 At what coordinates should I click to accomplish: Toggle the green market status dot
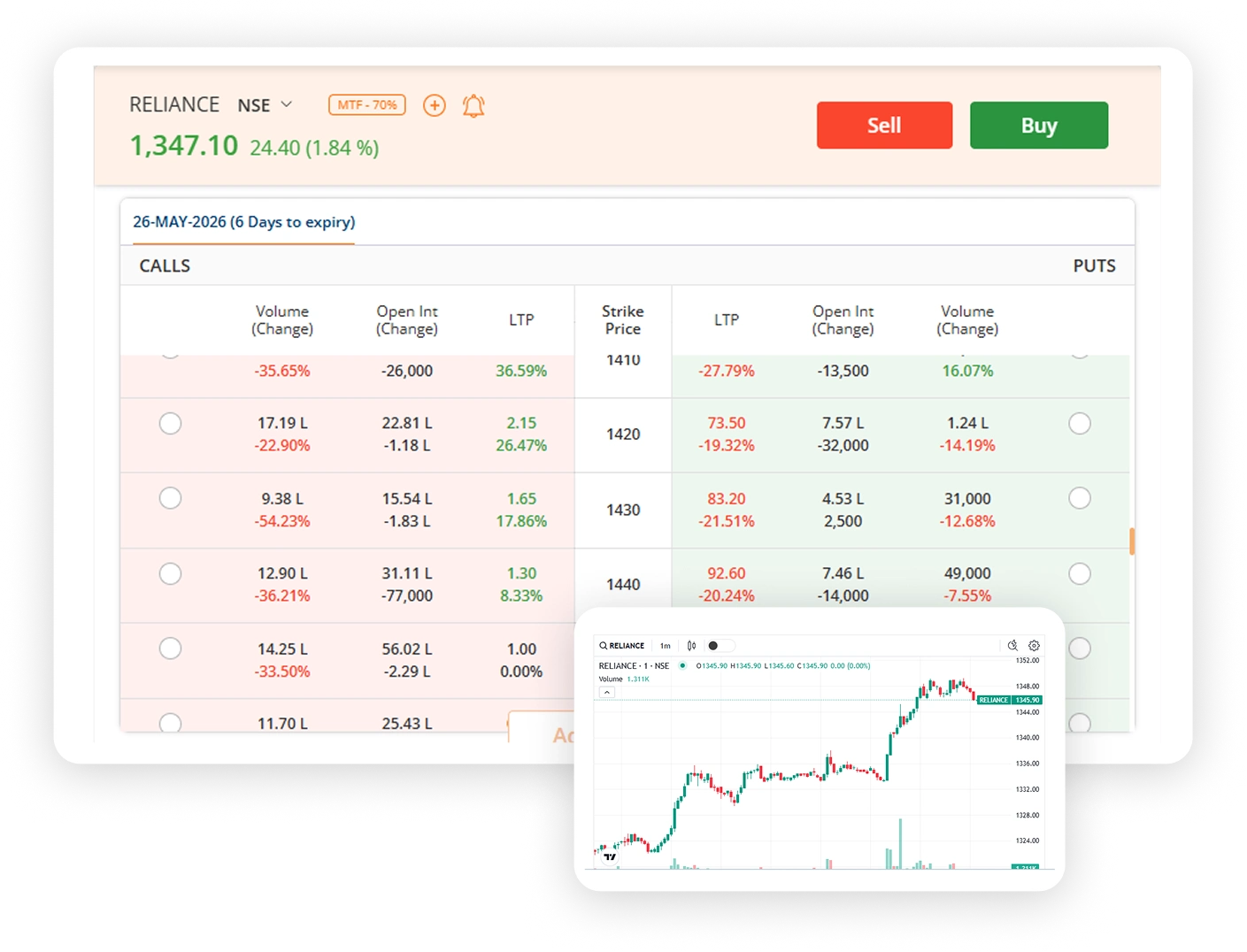682,665
